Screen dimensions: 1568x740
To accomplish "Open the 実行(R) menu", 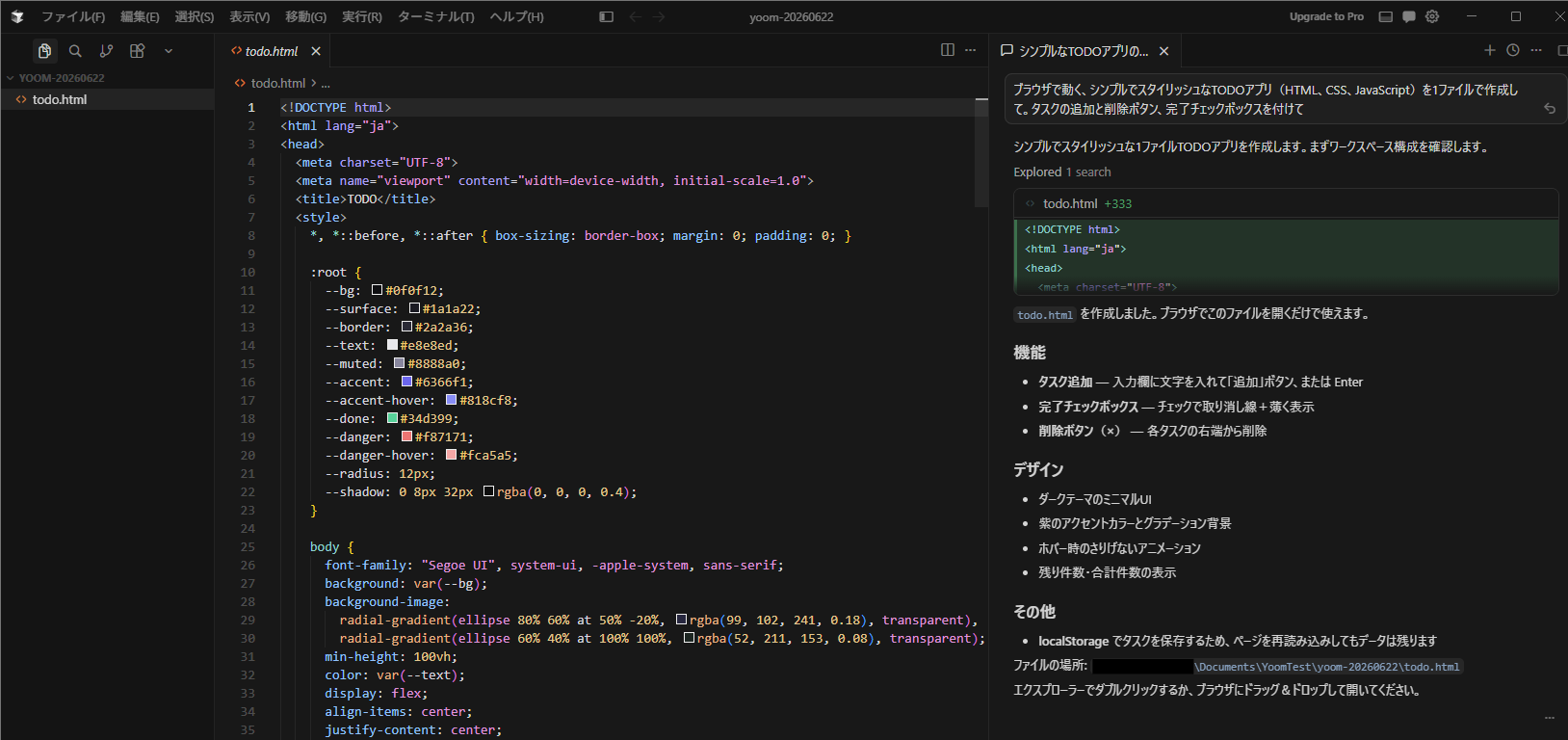I will [361, 16].
